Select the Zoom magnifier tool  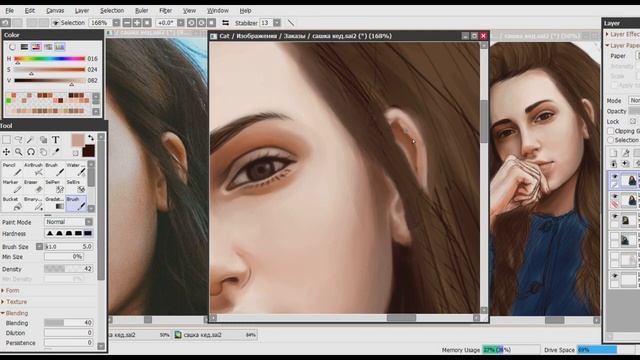point(18,152)
